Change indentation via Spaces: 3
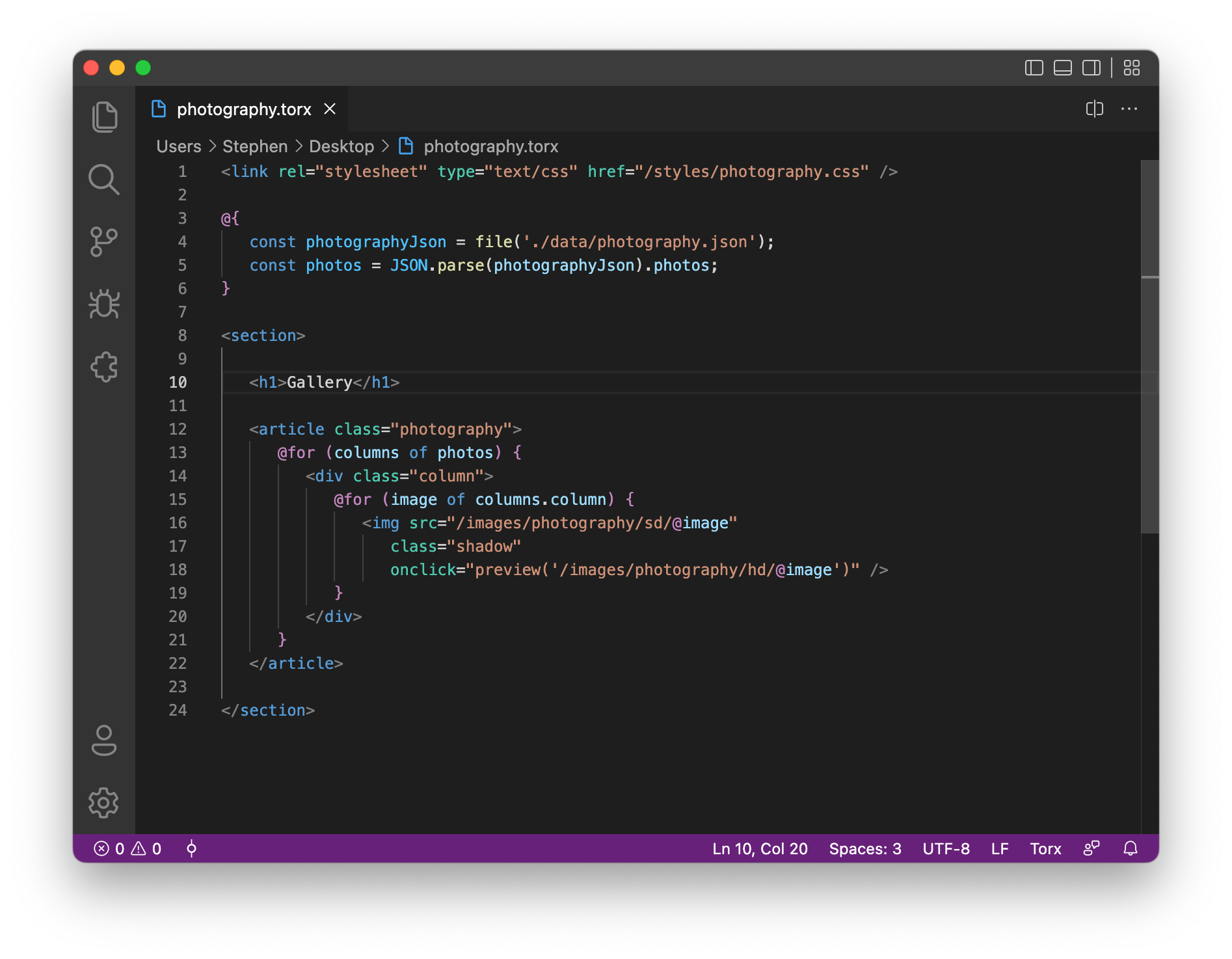Screen dimensions: 1232x959 point(865,848)
